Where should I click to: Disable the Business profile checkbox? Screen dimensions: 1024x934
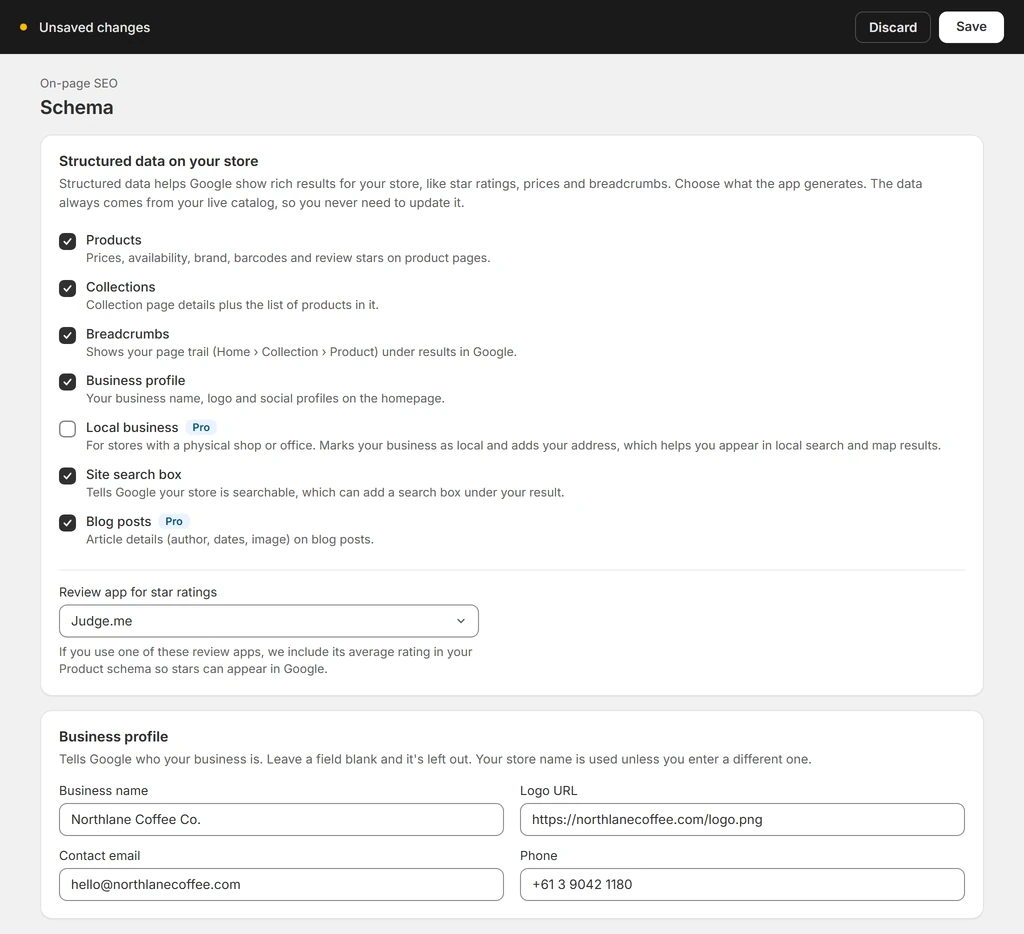coord(67,381)
